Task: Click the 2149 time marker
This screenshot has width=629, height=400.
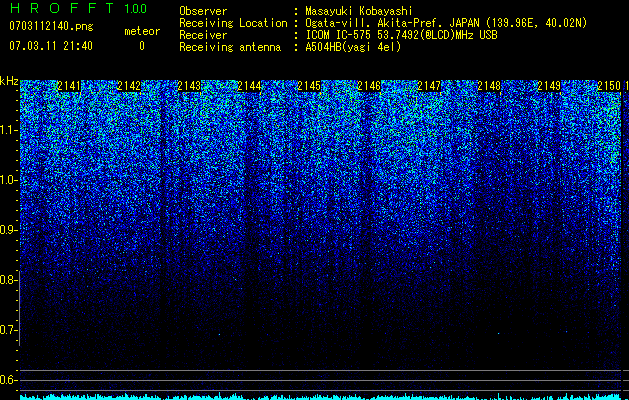Action: pyautogui.click(x=549, y=86)
